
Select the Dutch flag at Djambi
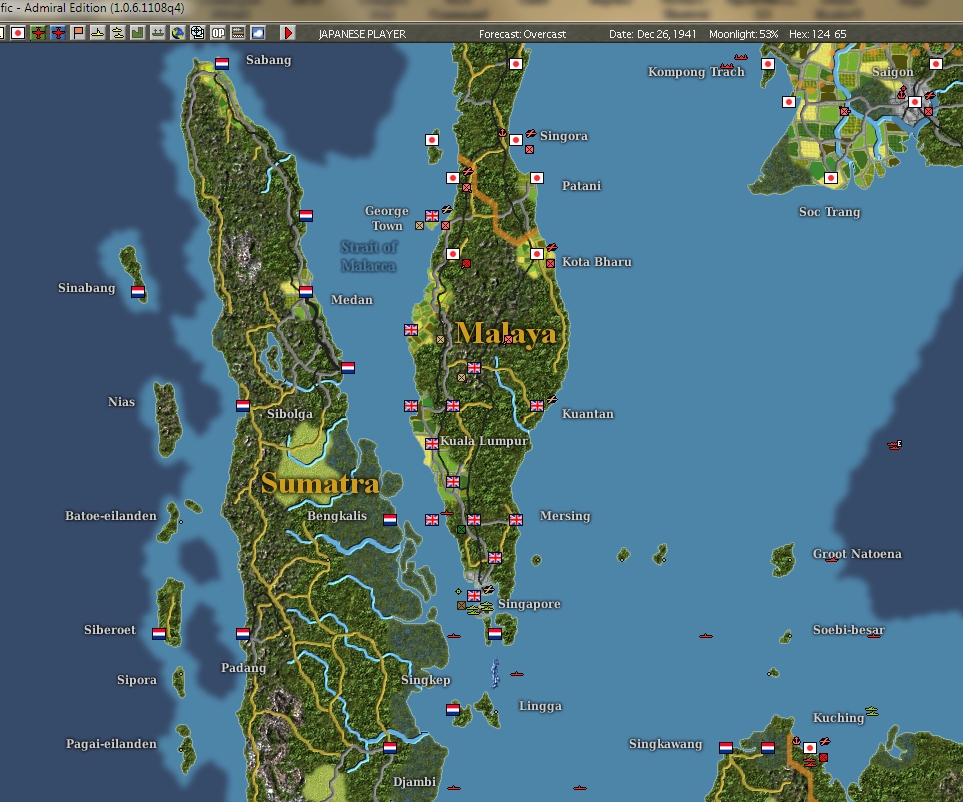pyautogui.click(x=389, y=748)
